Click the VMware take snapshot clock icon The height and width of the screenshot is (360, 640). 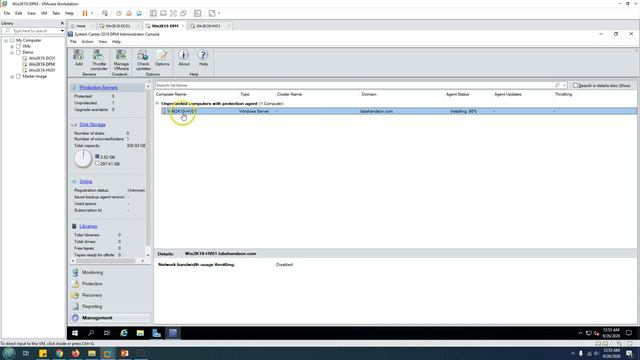[x=119, y=13]
